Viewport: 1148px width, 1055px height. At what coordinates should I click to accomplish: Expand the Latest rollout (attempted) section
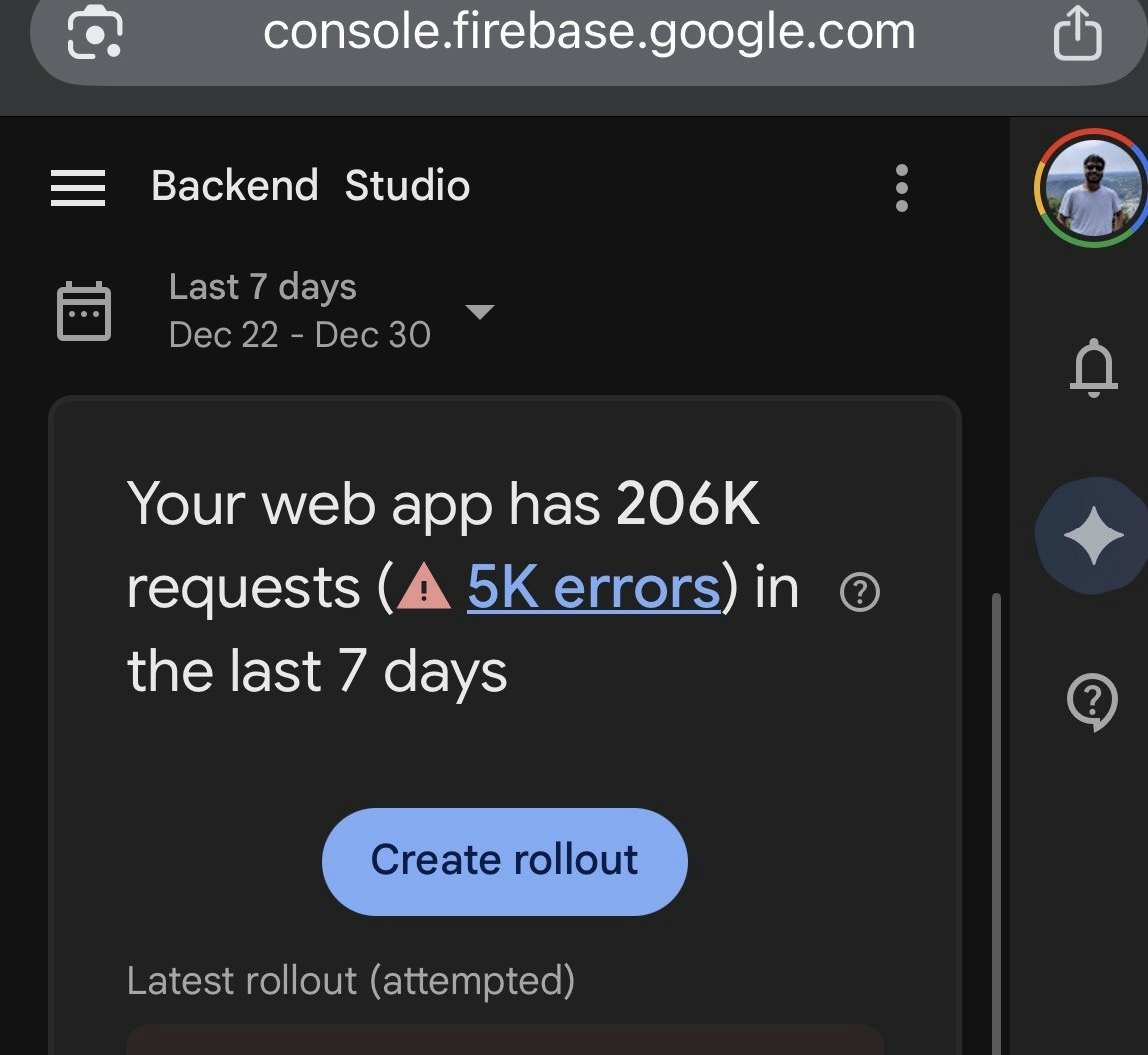pyautogui.click(x=350, y=981)
